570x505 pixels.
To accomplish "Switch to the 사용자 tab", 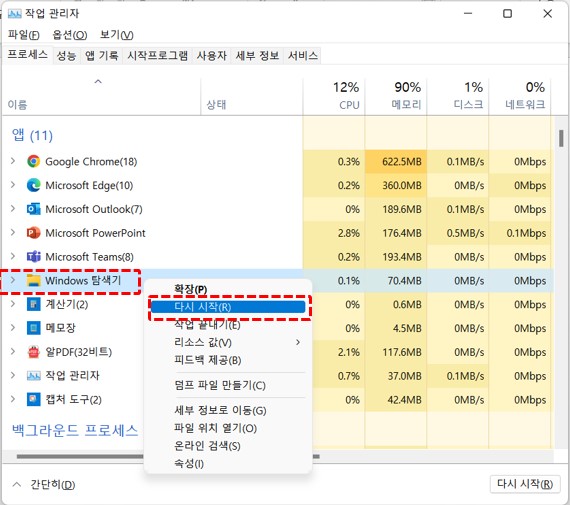I will [x=212, y=56].
